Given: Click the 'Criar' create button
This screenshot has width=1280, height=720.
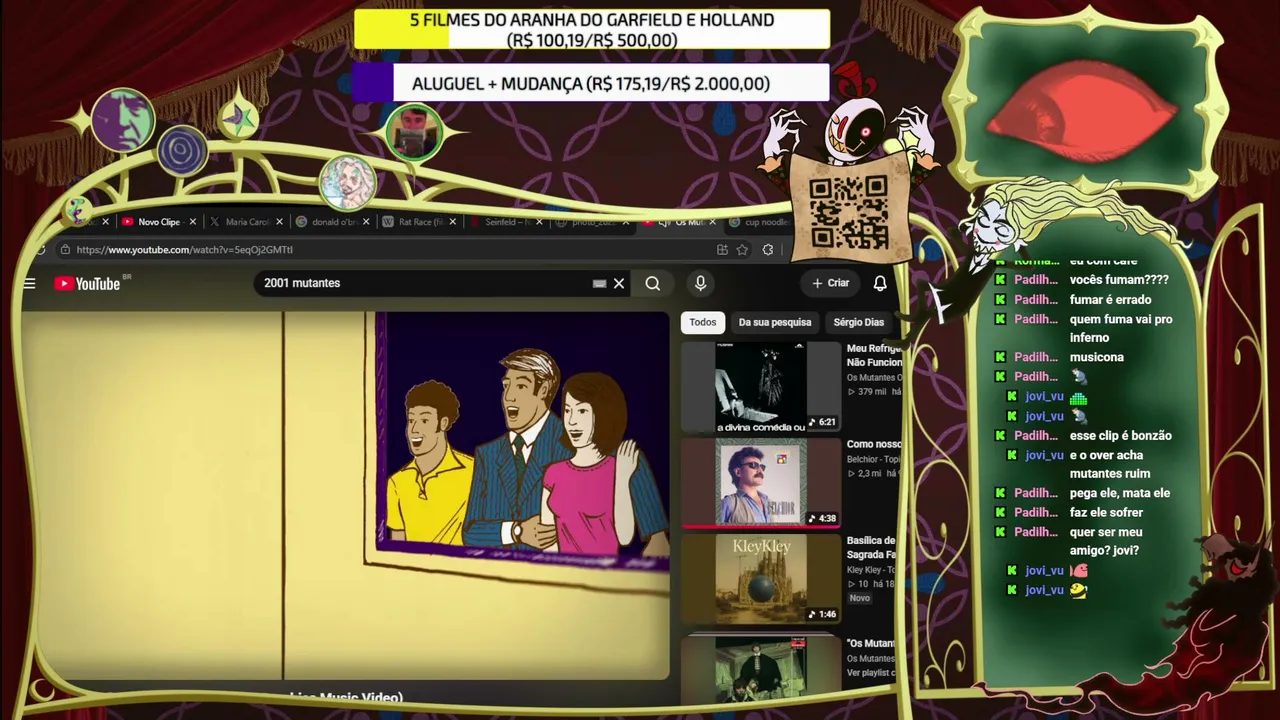Looking at the screenshot, I should 830,283.
